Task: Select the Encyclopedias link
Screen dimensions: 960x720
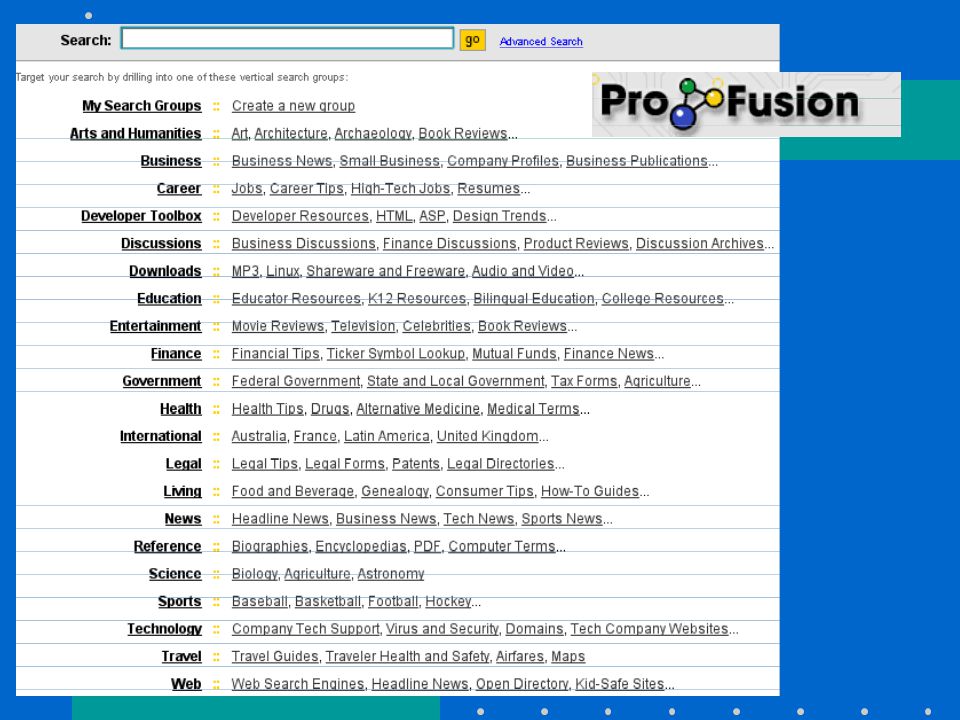Action: (x=361, y=547)
